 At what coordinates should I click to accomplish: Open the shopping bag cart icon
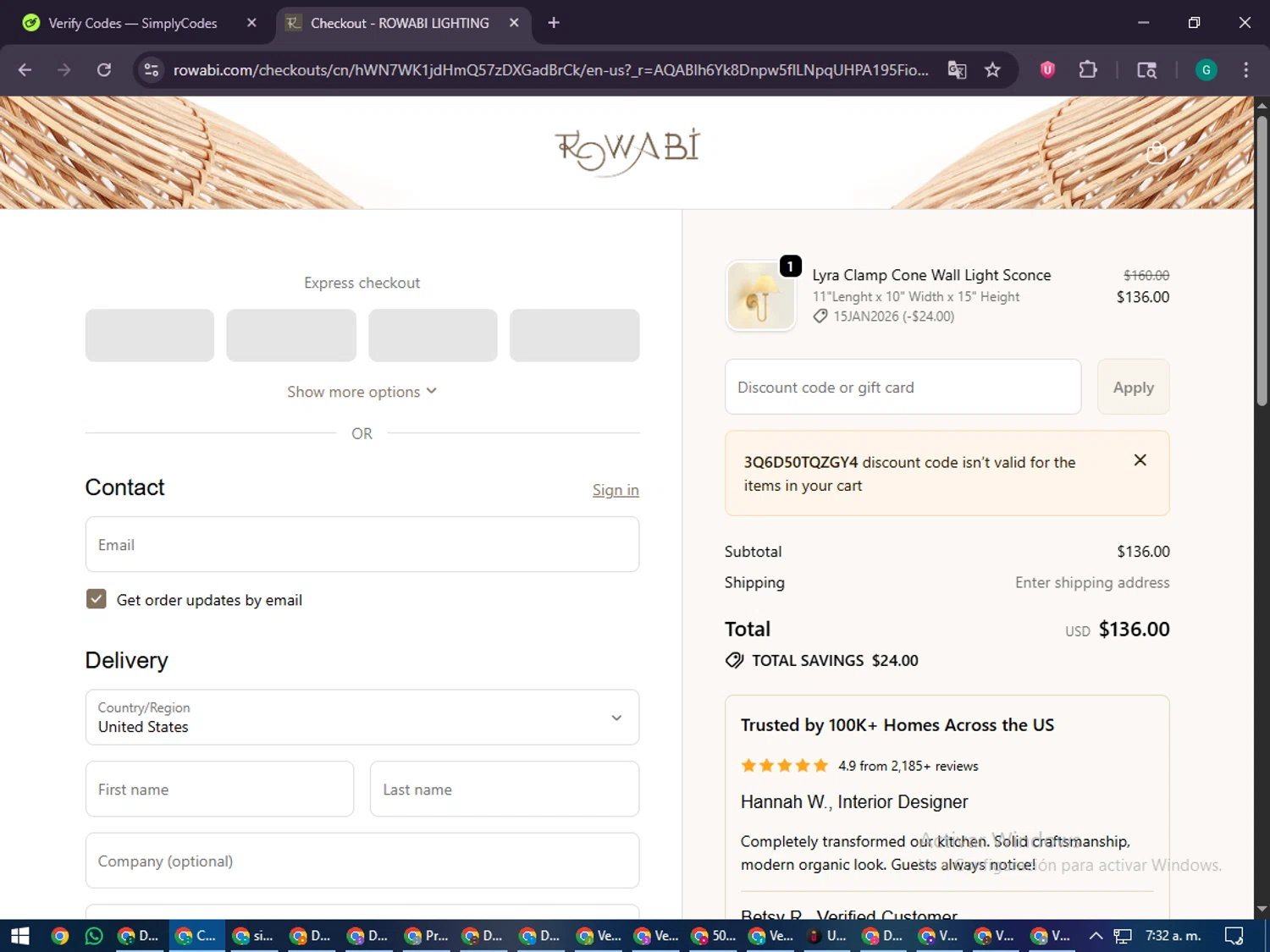coord(1156,153)
